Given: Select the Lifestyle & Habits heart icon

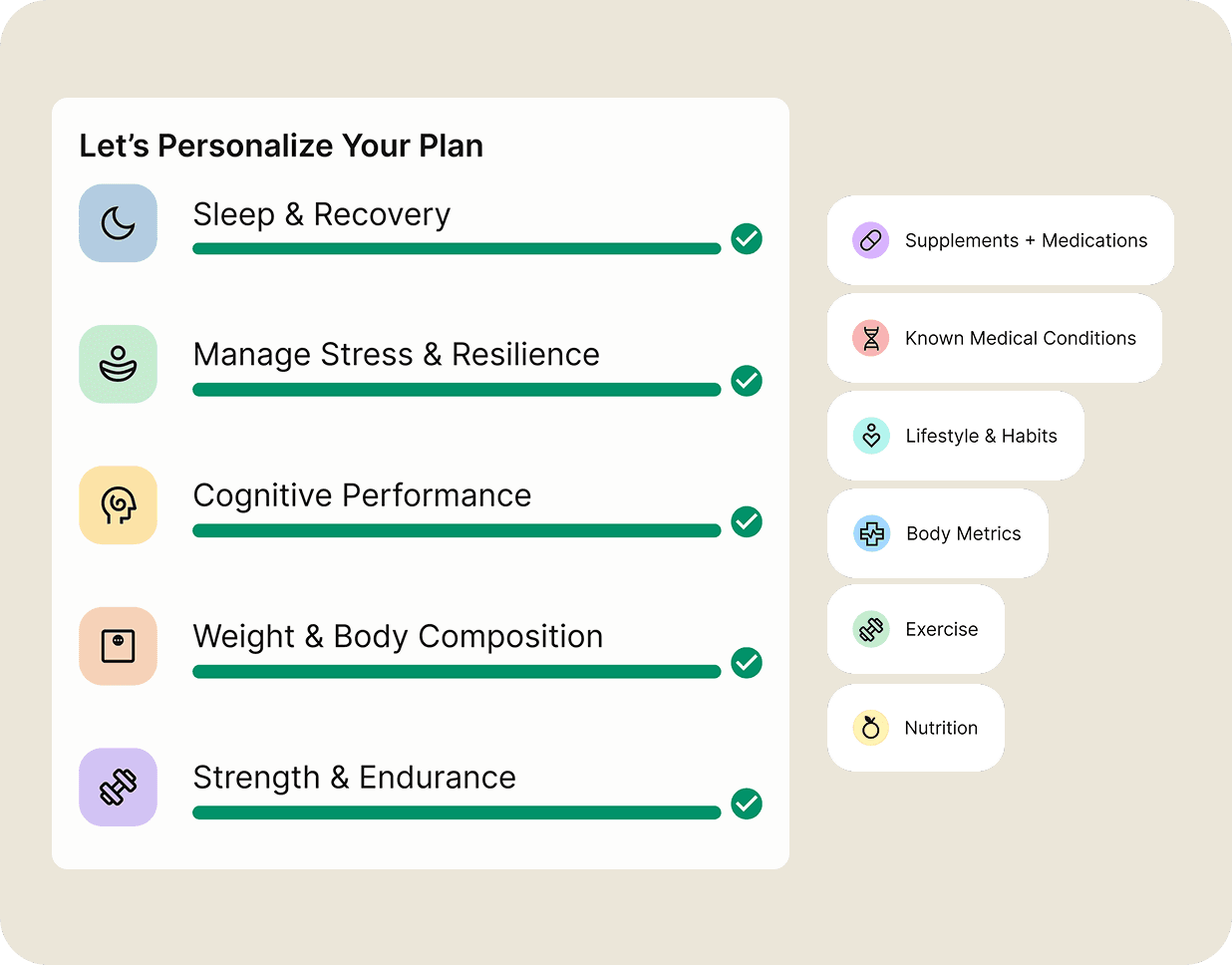Looking at the screenshot, I should 870,436.
